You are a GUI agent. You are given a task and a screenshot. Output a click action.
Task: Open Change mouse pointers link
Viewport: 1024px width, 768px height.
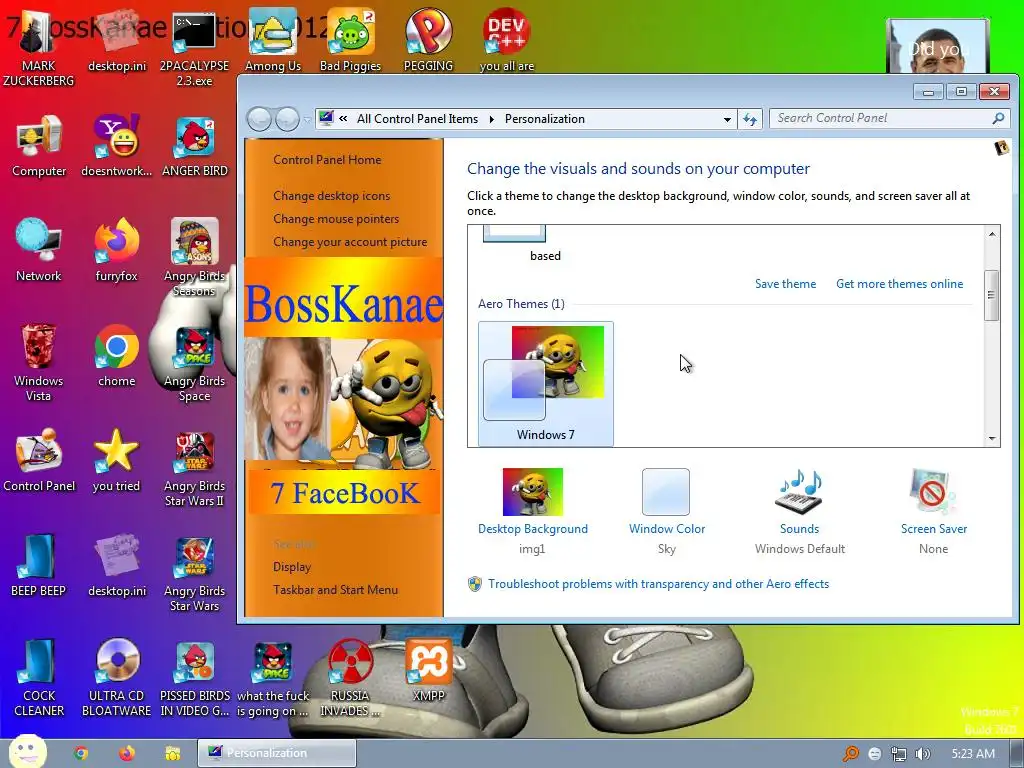coord(336,219)
